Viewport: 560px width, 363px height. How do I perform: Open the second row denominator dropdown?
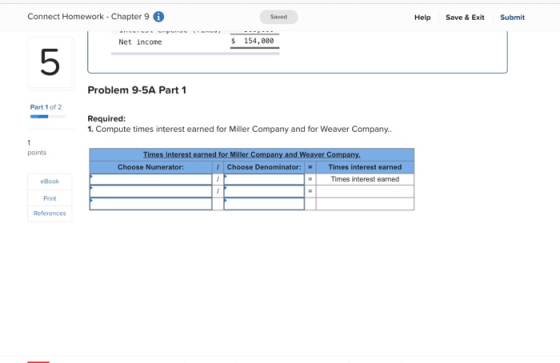pos(264,191)
